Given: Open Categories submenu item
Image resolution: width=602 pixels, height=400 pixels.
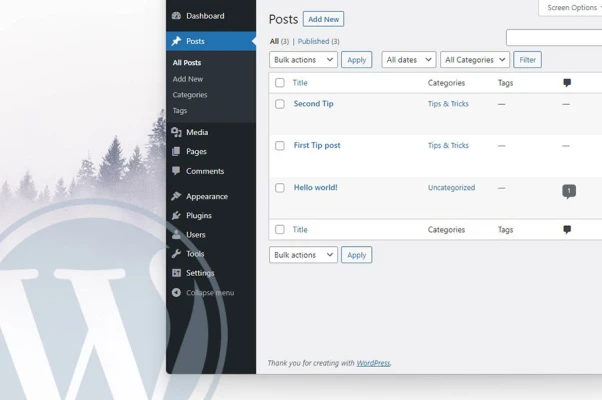Looking at the screenshot, I should click(x=190, y=95).
